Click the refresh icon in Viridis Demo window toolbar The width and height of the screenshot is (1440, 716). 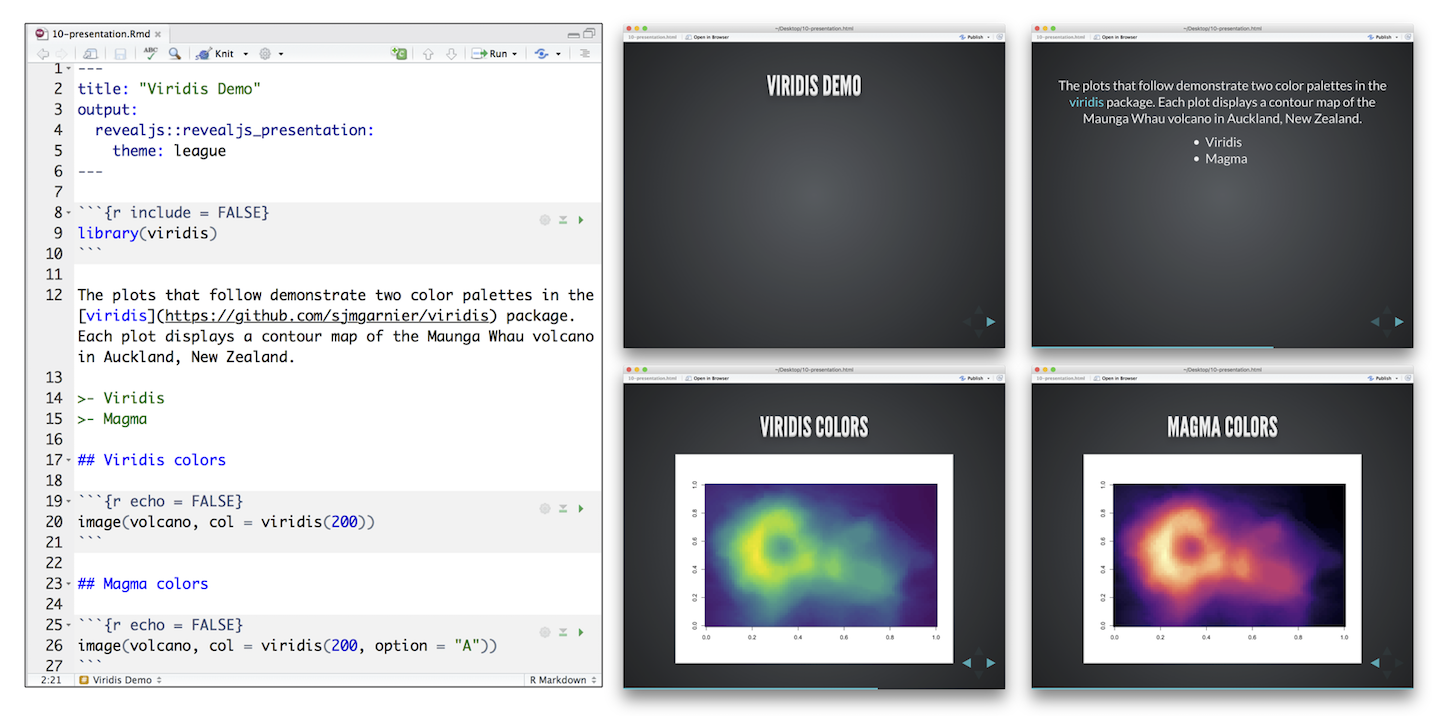pyautogui.click(x=999, y=37)
